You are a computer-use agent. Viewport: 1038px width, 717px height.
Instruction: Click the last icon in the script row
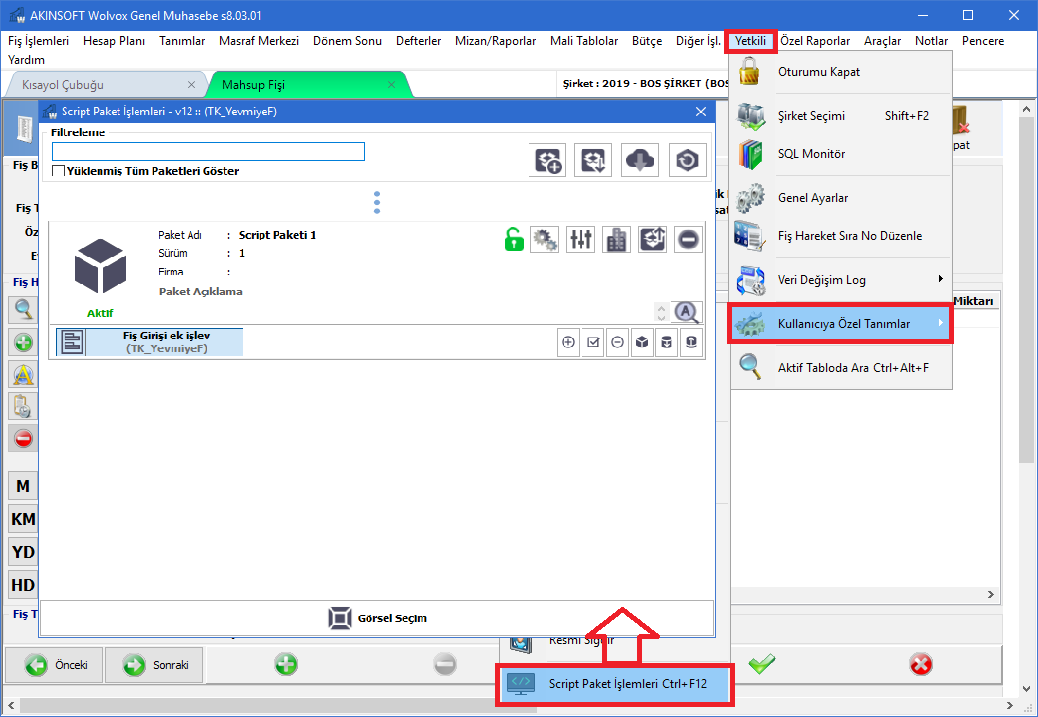click(x=692, y=342)
